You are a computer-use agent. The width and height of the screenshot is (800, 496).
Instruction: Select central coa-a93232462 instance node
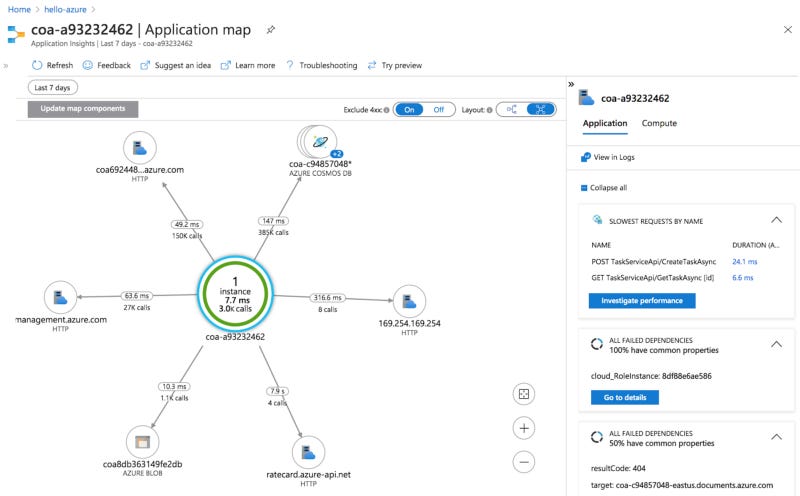tap(235, 295)
